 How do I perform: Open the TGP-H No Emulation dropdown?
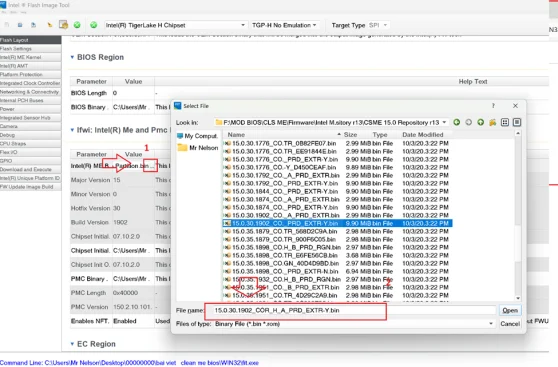pos(284,25)
